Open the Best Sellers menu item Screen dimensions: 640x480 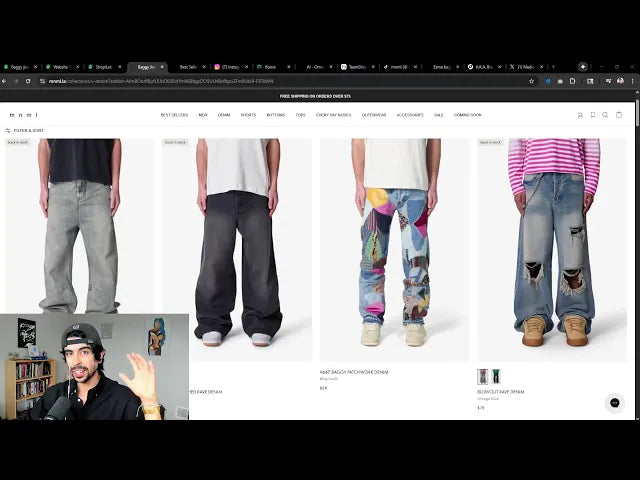tap(174, 115)
